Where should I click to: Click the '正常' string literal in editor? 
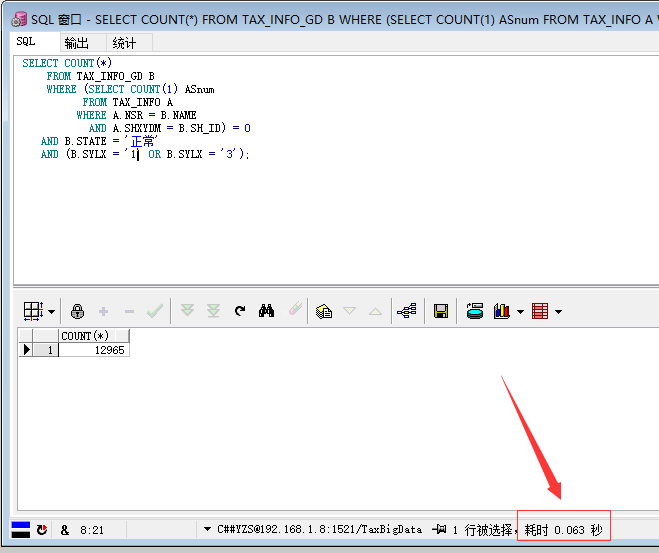pyautogui.click(x=141, y=141)
